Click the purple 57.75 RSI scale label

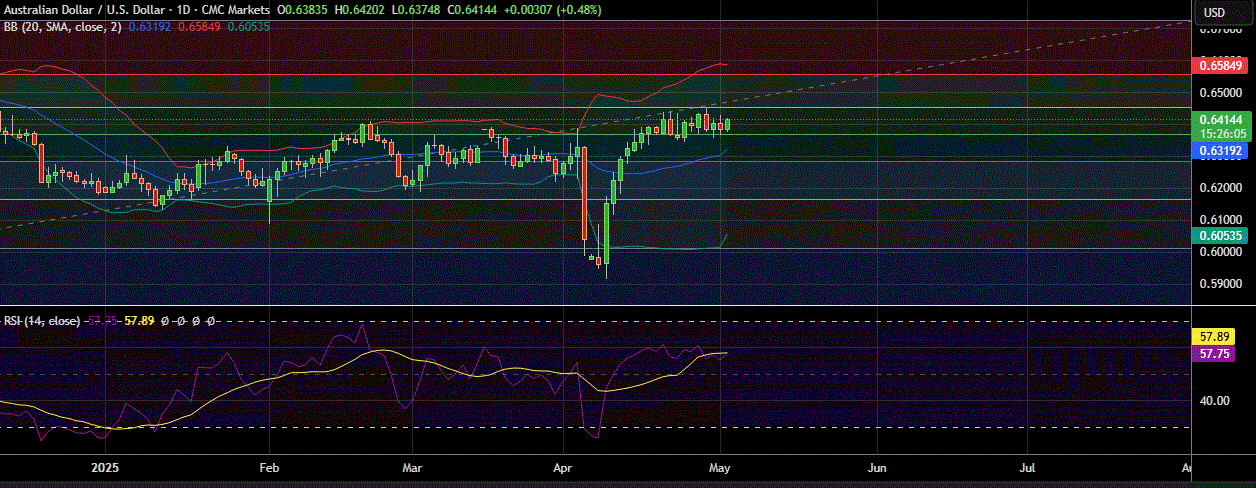point(1215,354)
